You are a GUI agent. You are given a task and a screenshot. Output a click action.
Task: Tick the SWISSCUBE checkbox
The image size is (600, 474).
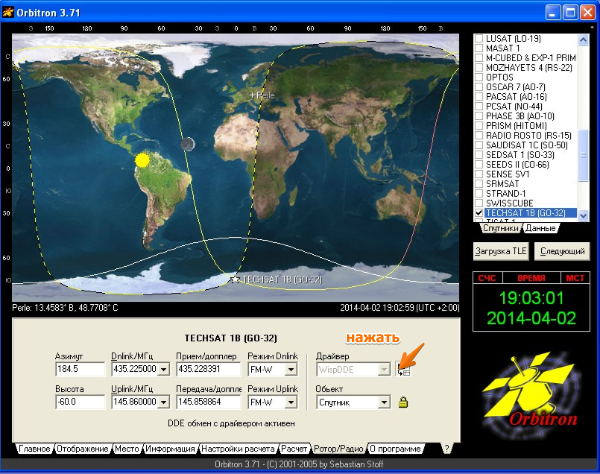[x=479, y=203]
